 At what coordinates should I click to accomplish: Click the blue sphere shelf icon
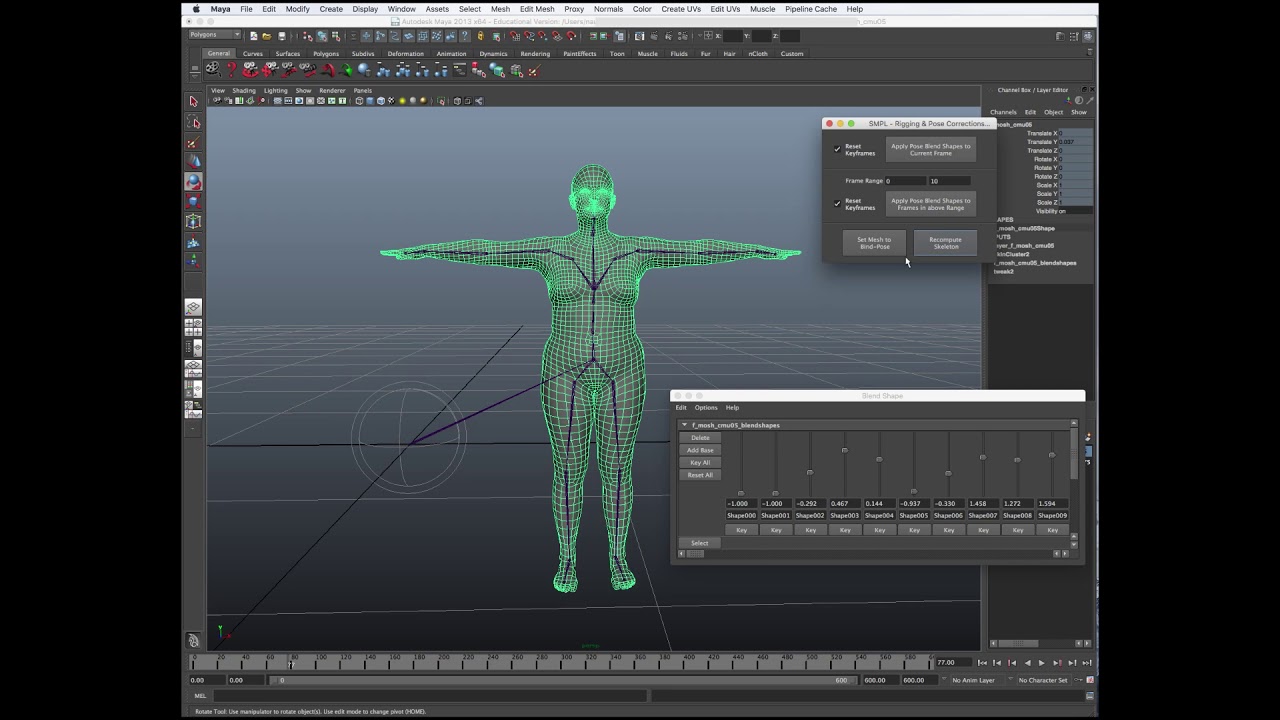pos(364,70)
